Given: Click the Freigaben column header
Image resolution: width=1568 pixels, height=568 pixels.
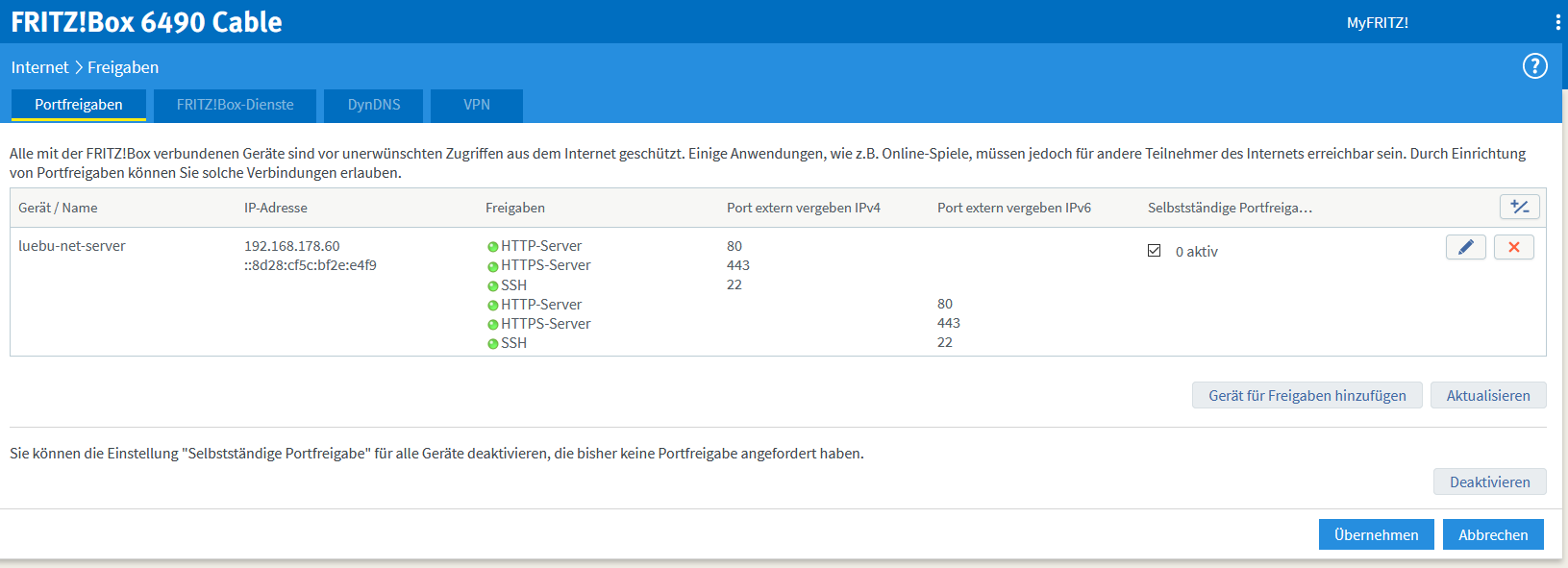Looking at the screenshot, I should [x=515, y=208].
